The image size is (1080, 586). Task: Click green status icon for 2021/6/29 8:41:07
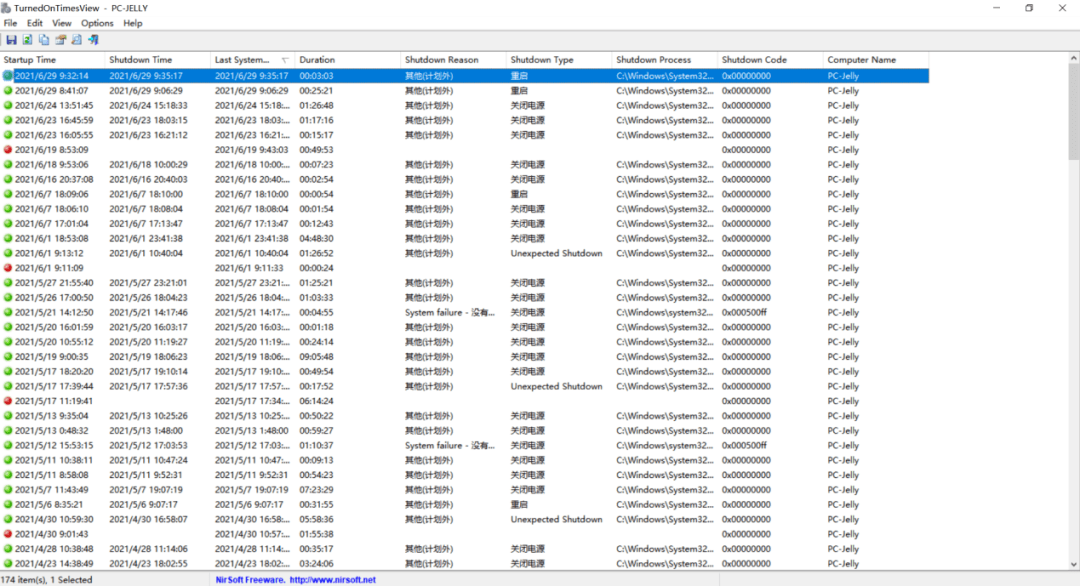pos(8,91)
